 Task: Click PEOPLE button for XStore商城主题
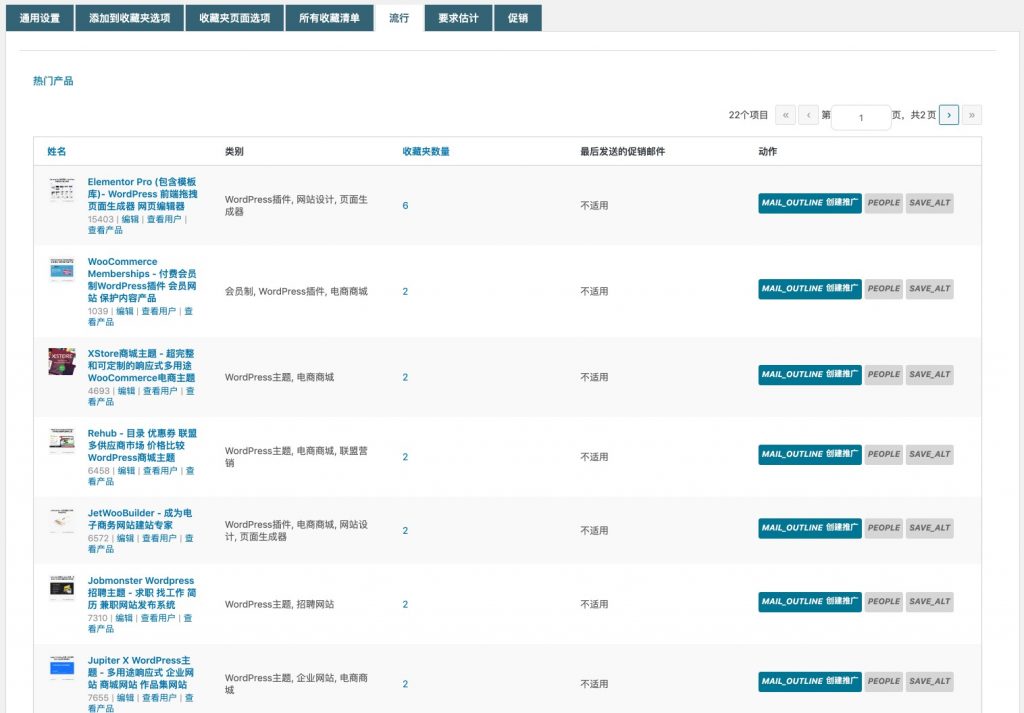[884, 375]
